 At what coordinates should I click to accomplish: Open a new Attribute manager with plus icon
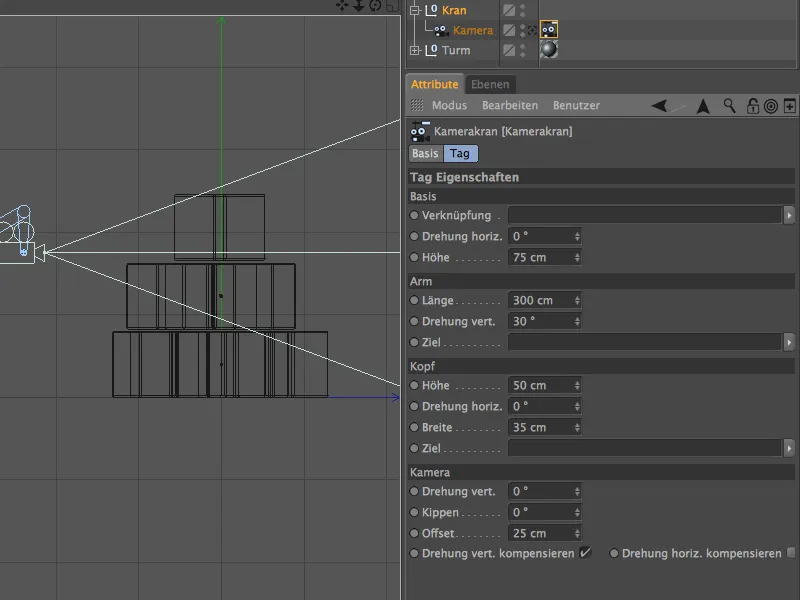pyautogui.click(x=789, y=106)
